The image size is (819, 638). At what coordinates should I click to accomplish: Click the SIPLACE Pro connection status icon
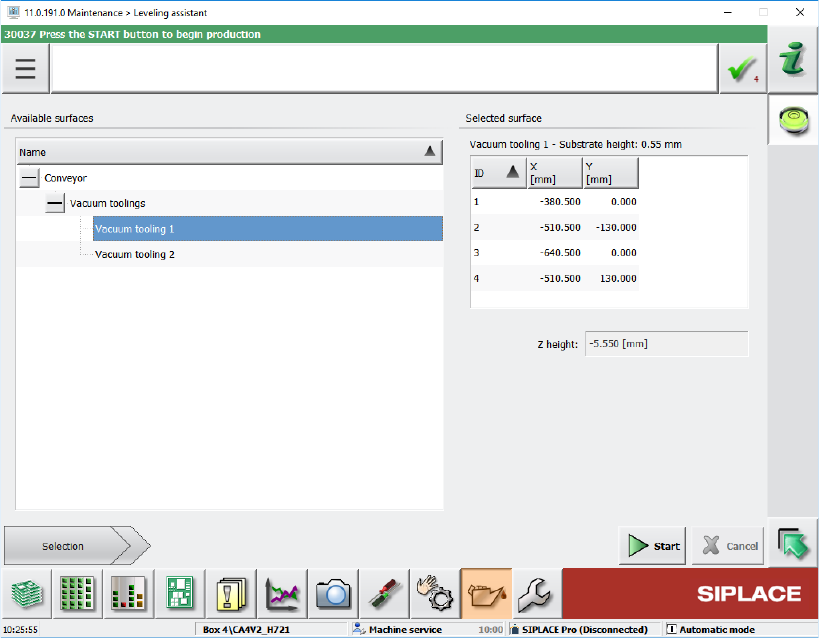point(514,629)
